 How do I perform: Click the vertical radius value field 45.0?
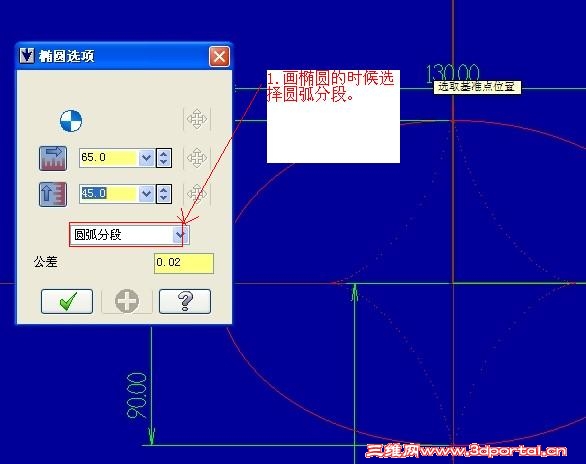pos(109,194)
